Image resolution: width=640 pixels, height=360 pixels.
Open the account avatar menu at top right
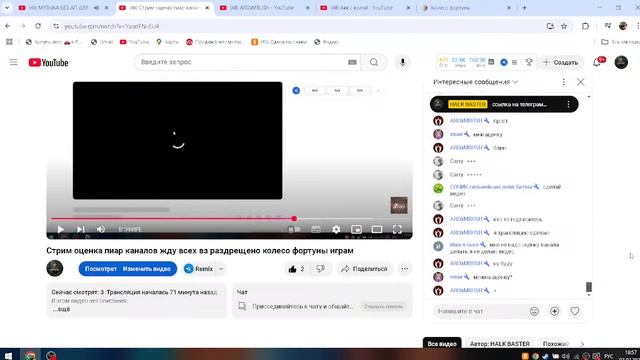pyautogui.click(x=621, y=62)
